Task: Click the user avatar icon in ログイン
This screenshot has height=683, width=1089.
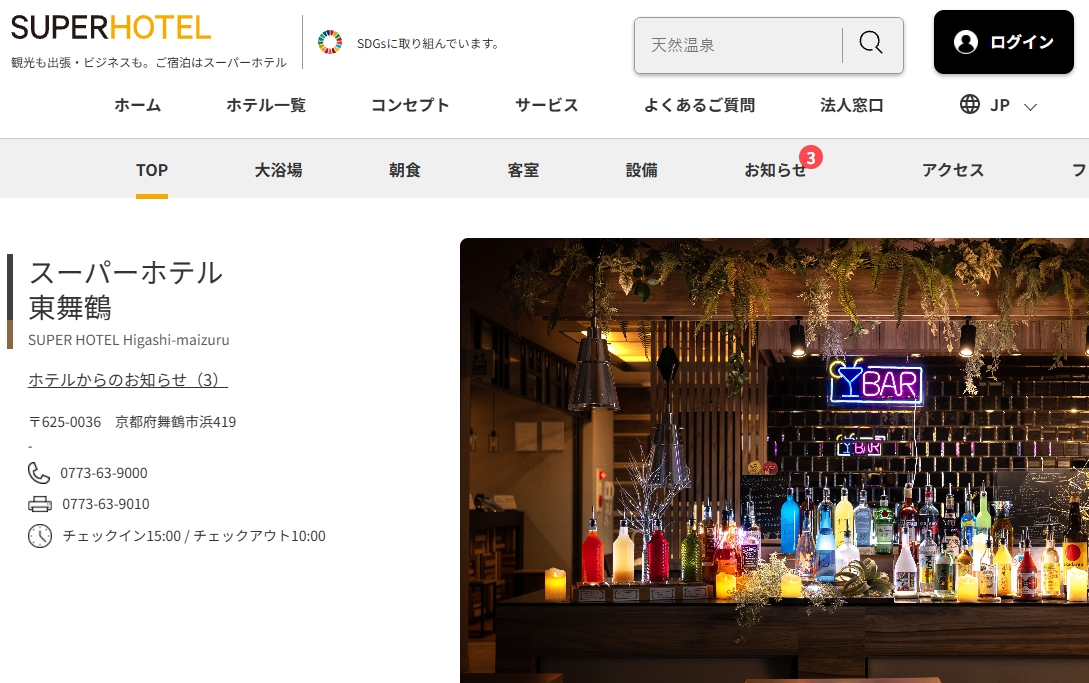Action: click(x=965, y=42)
